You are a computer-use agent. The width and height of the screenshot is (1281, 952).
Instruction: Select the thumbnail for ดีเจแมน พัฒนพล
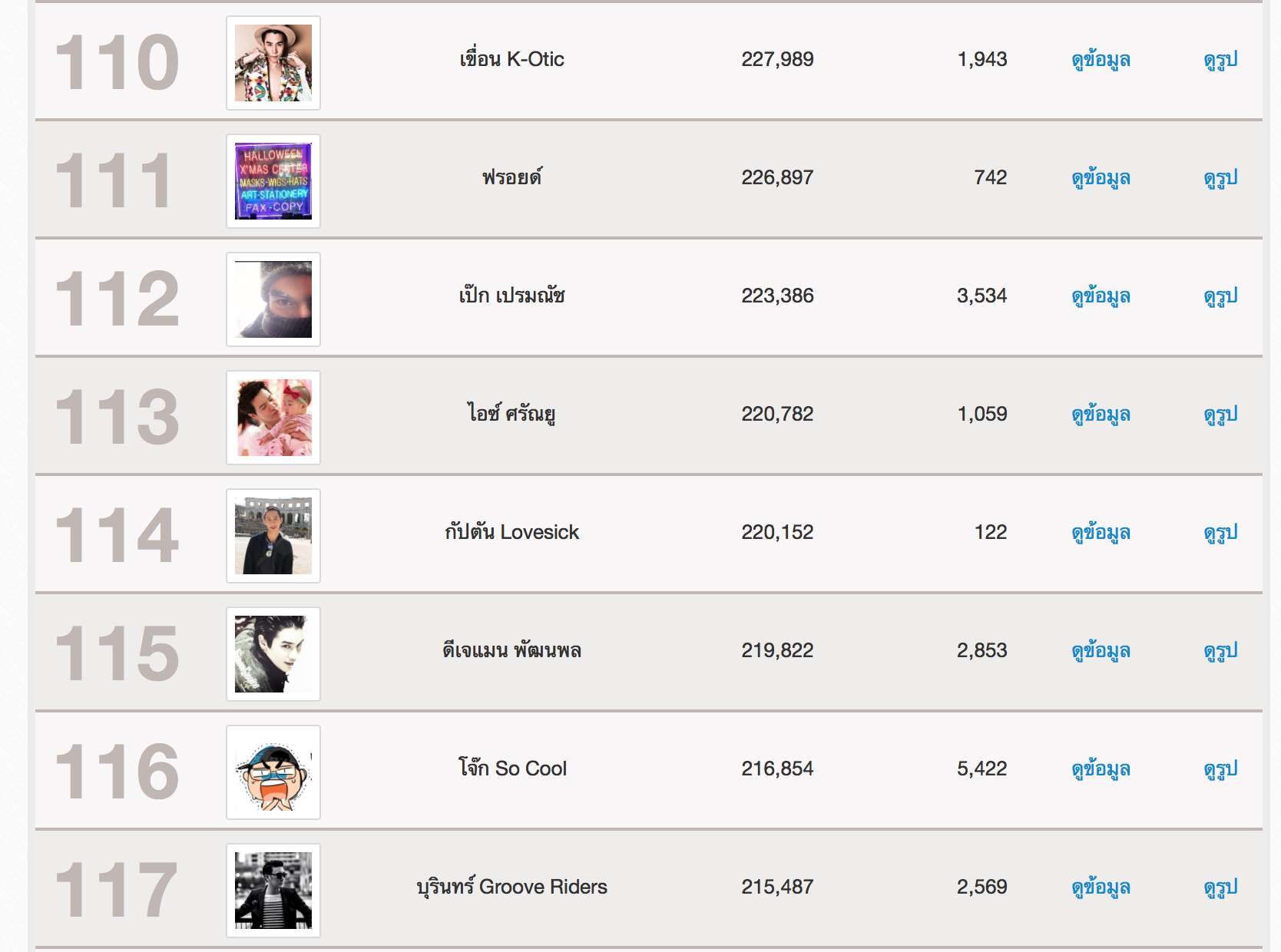[x=273, y=654]
